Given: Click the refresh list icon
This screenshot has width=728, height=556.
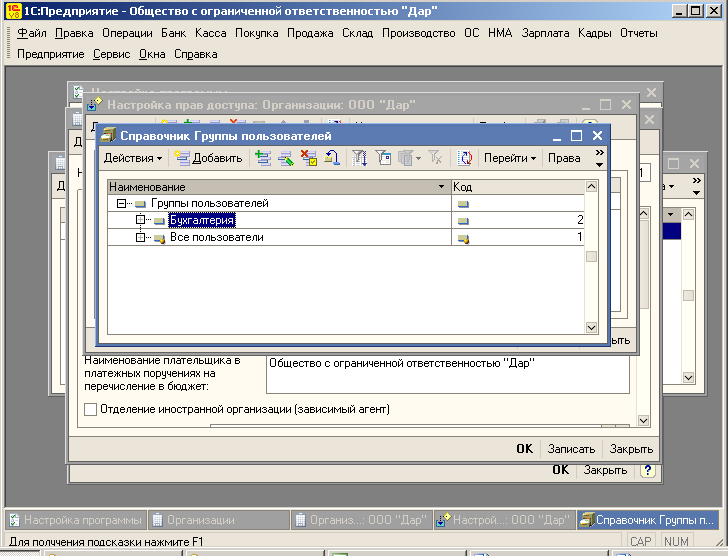Looking at the screenshot, I should (464, 158).
